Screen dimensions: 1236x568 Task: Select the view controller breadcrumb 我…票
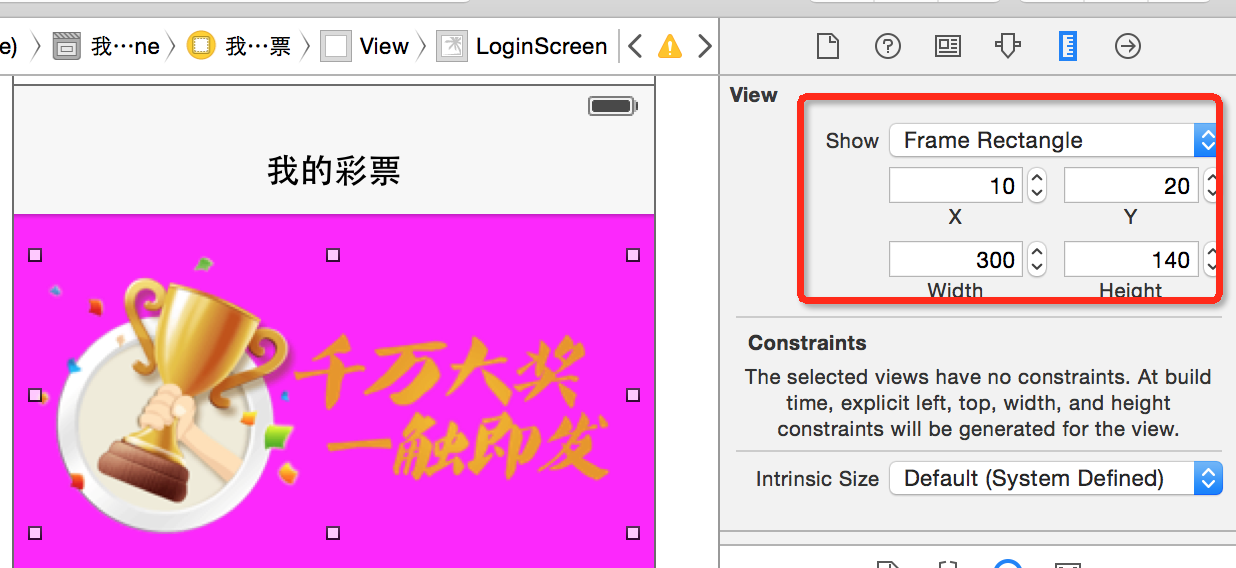coord(239,46)
